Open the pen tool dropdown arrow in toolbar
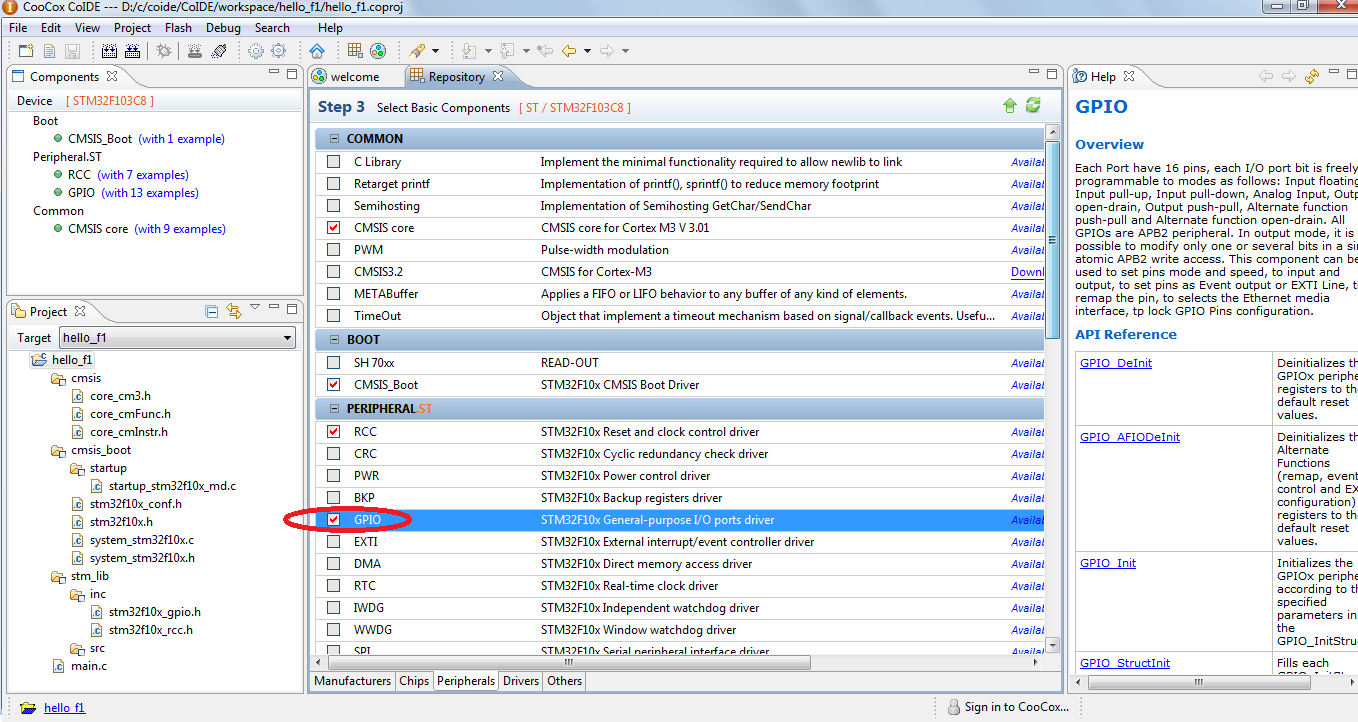The image size is (1358, 722). click(x=435, y=51)
